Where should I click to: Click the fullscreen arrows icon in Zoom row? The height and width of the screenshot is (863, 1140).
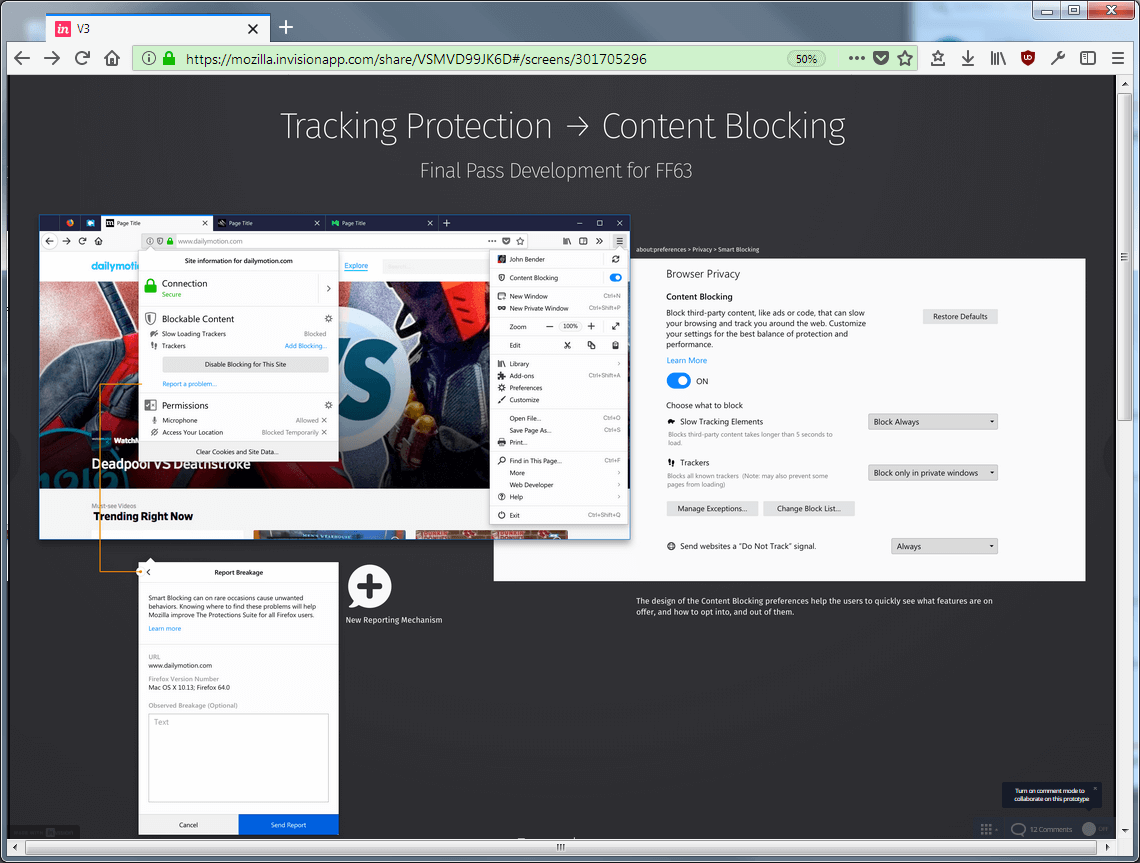[x=615, y=326]
